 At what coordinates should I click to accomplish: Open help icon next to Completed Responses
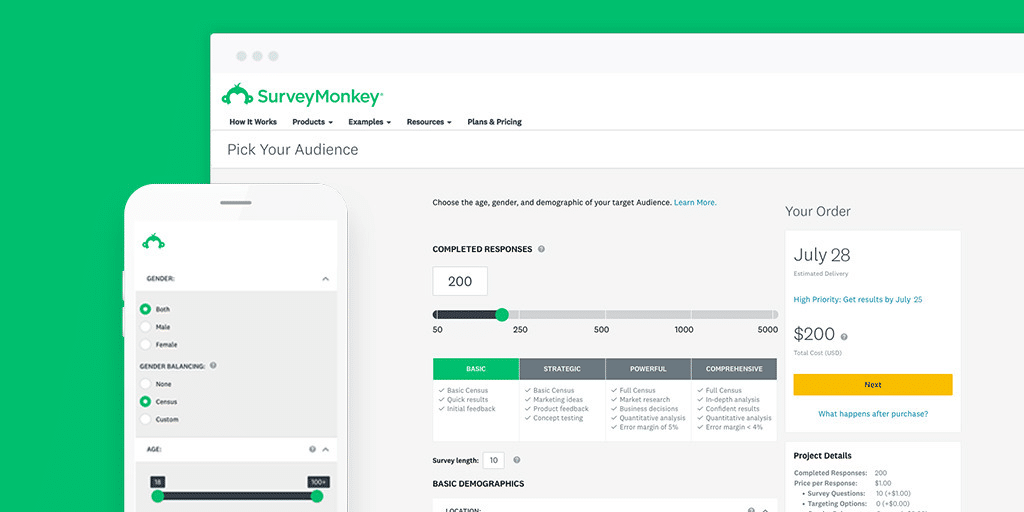pos(541,249)
